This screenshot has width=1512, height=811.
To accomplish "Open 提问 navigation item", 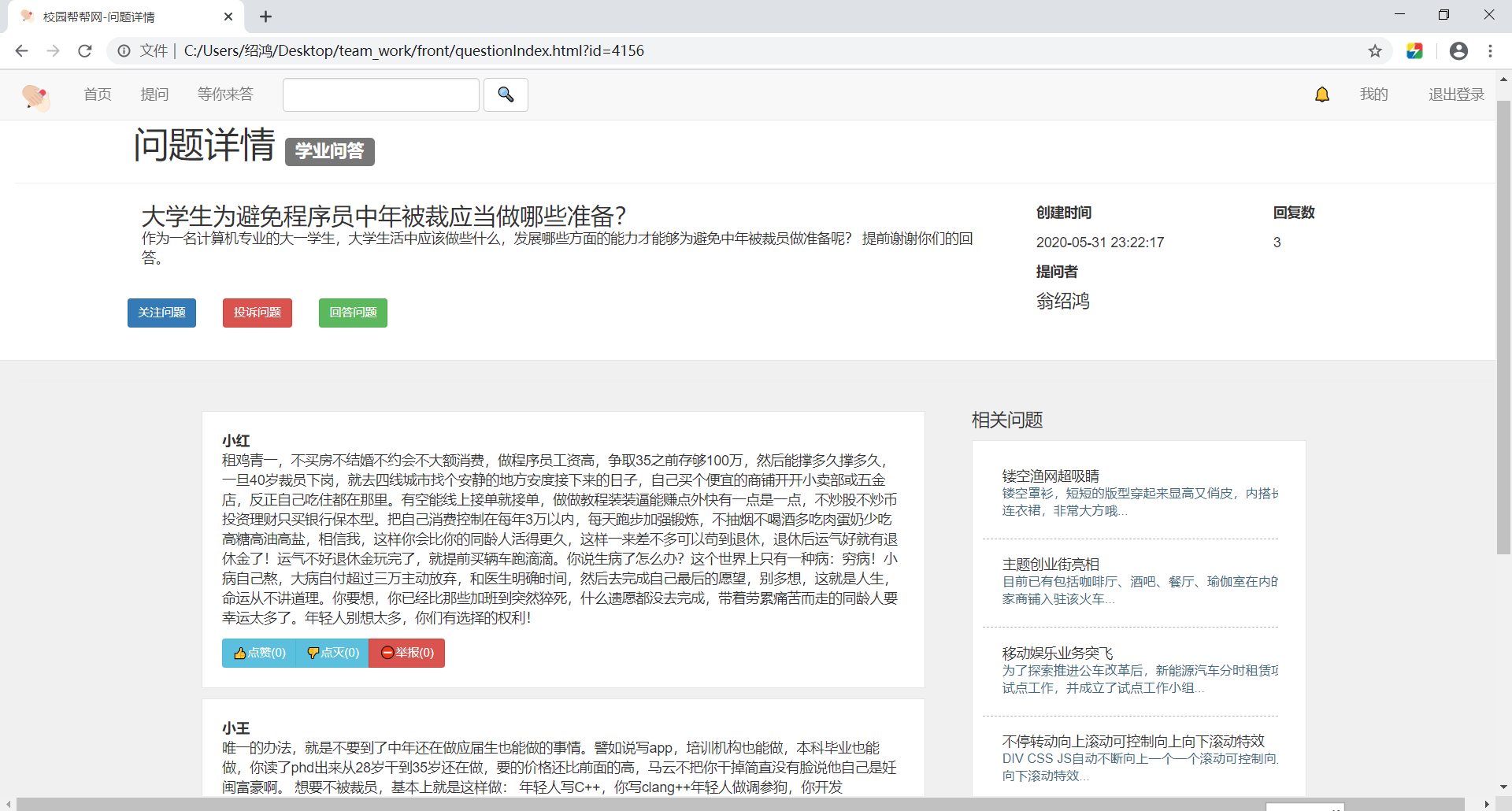I will point(154,94).
